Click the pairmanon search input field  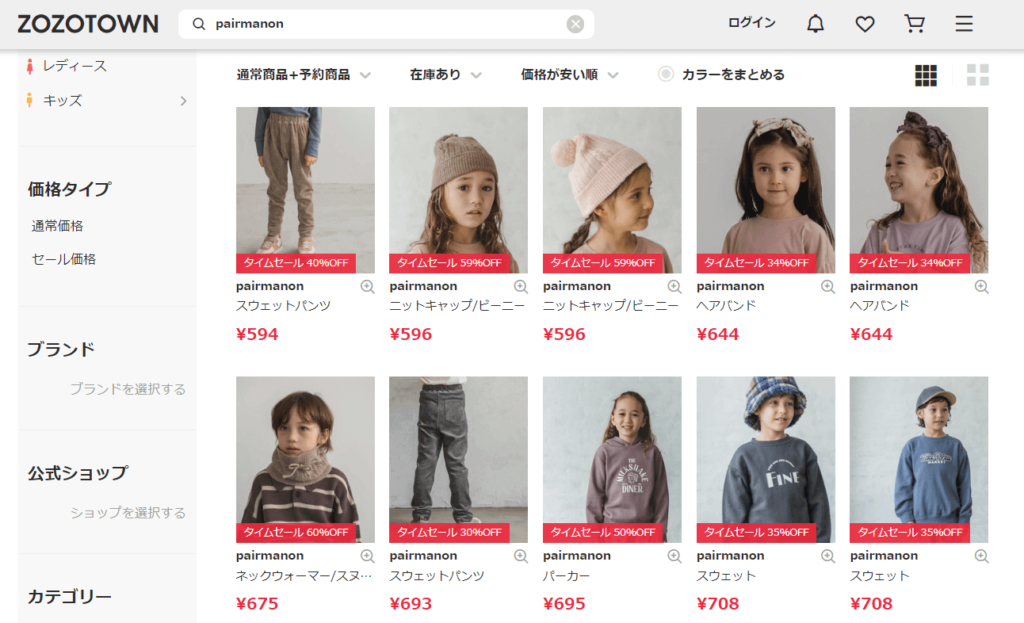coord(387,24)
